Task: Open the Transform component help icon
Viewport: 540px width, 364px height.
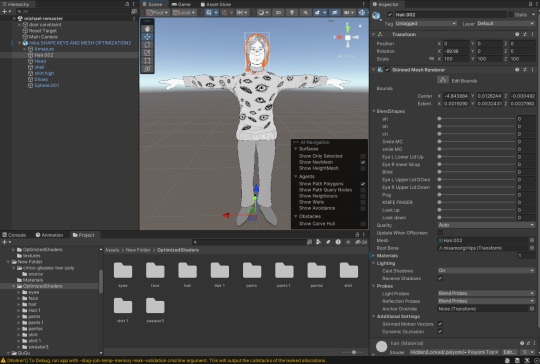Action: point(517,34)
